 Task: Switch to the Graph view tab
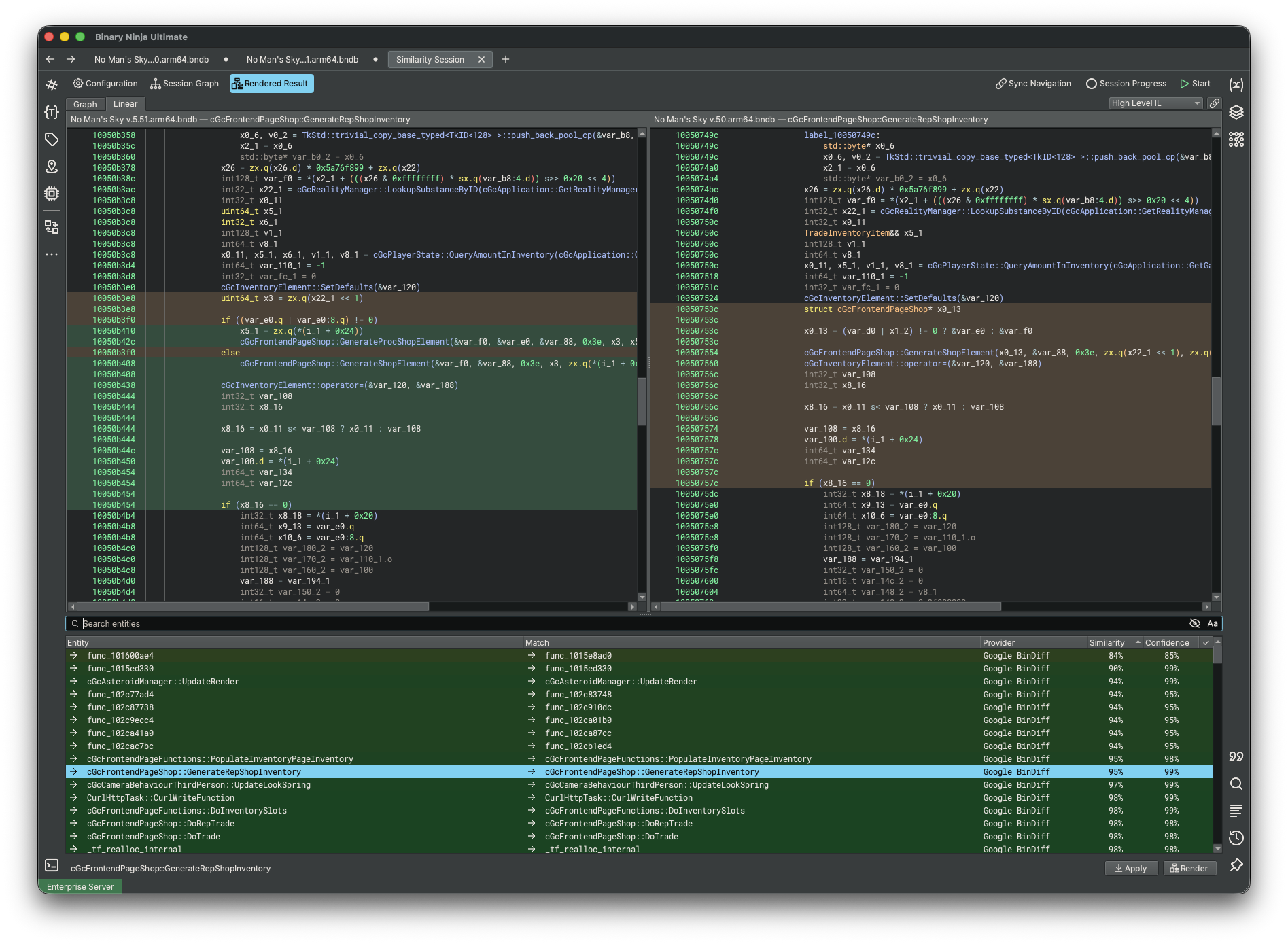(x=85, y=104)
